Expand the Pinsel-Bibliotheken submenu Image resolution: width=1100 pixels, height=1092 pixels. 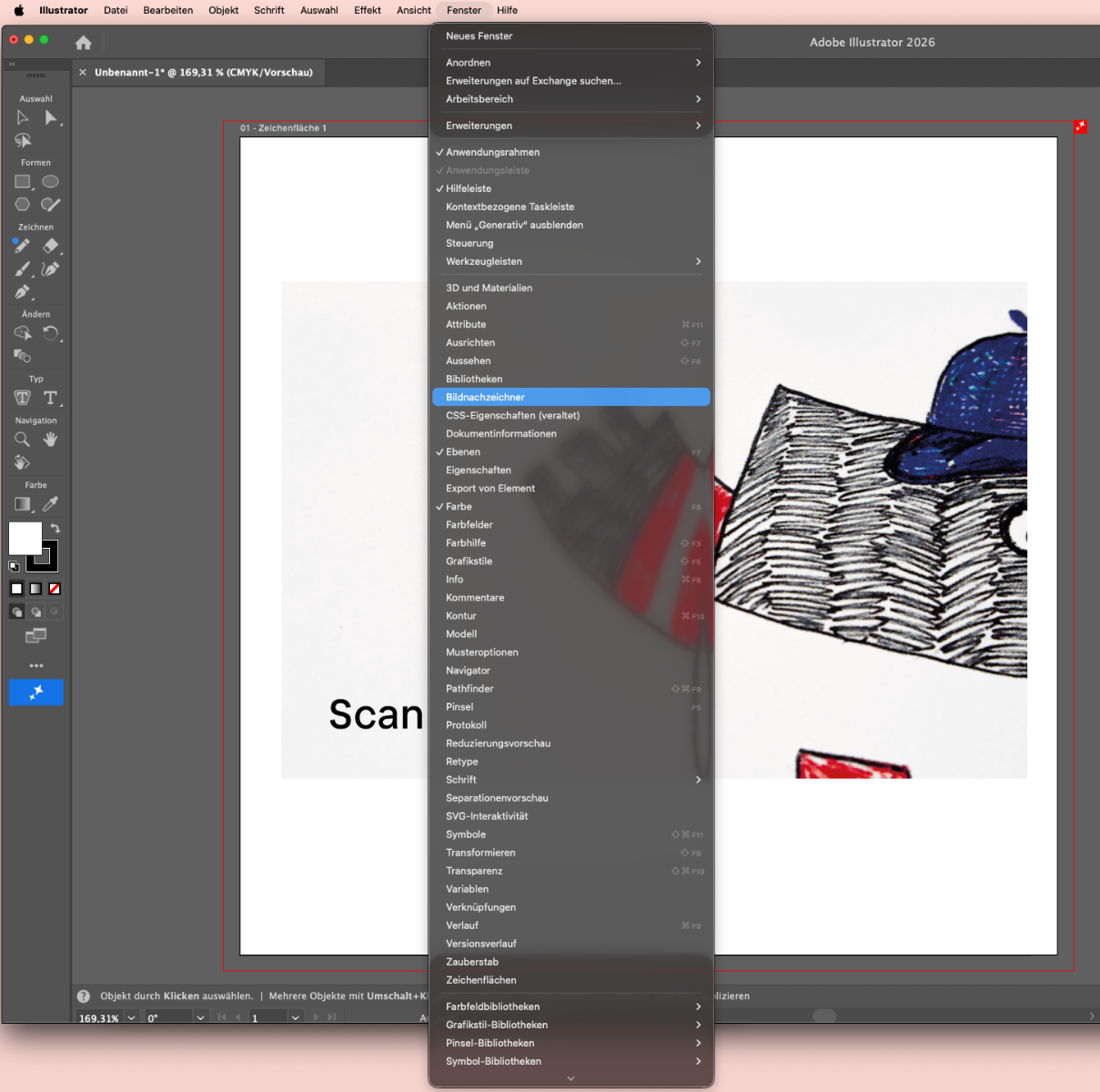tap(571, 1043)
